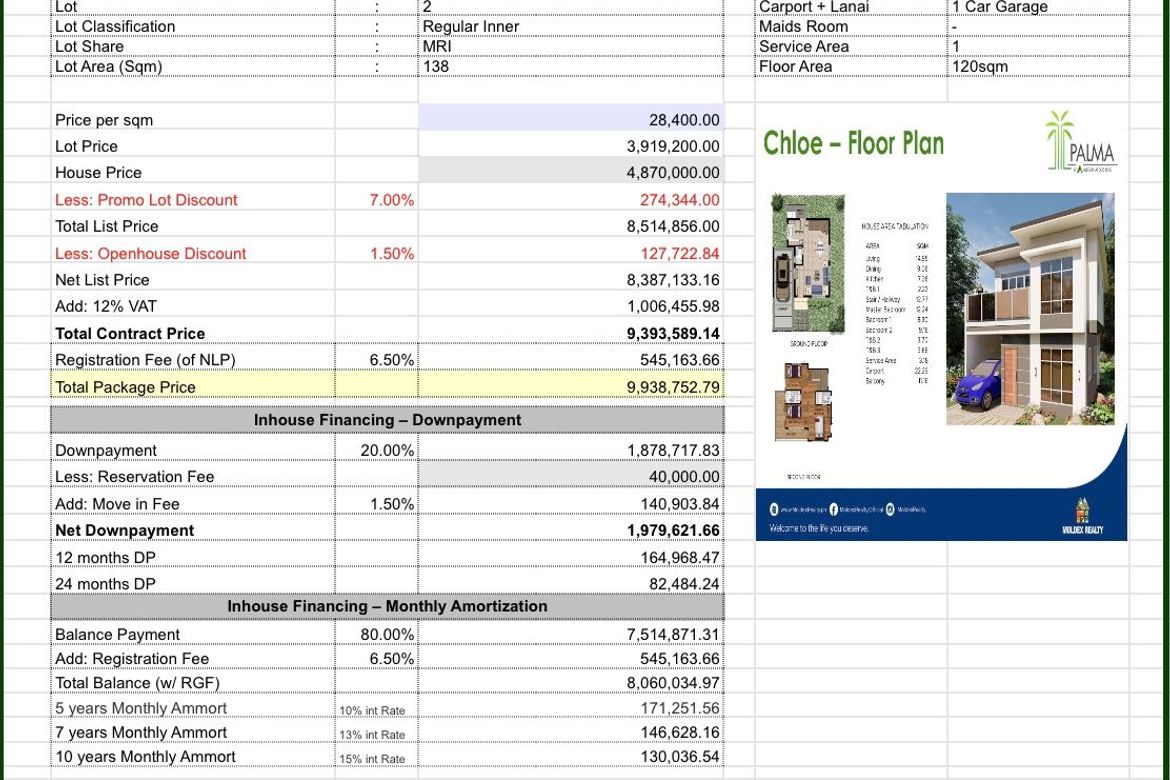The image size is (1170, 780).
Task: Click the 7 years Monthly Ammort value 146,628.16
Action: click(x=680, y=733)
